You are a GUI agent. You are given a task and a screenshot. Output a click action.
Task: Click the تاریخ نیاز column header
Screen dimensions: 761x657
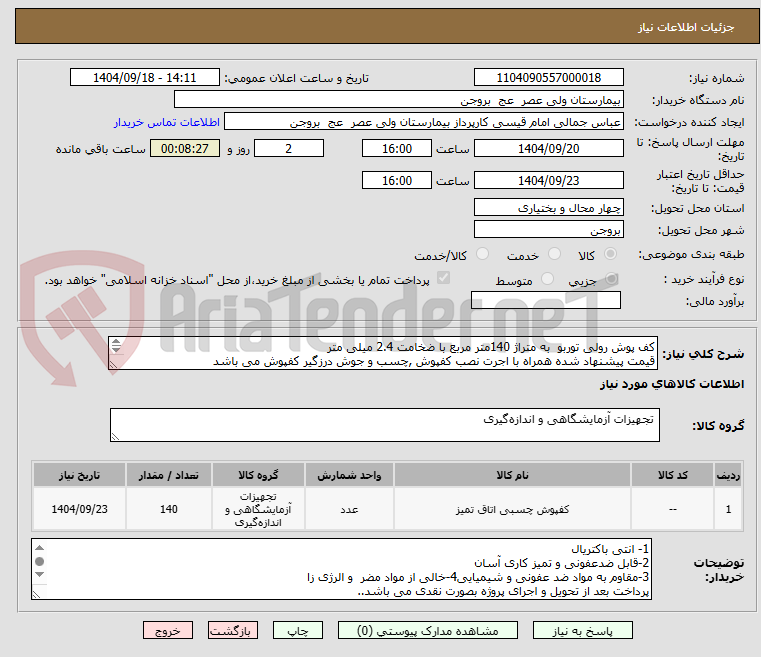[80, 475]
